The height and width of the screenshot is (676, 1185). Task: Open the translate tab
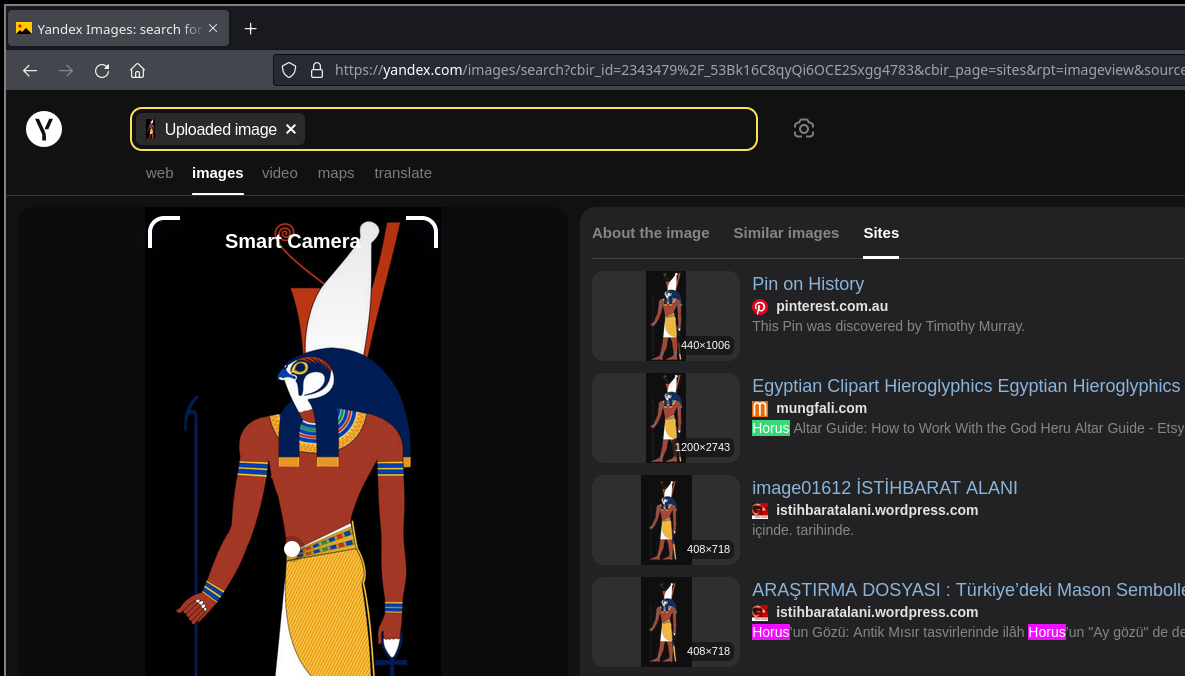tap(403, 173)
